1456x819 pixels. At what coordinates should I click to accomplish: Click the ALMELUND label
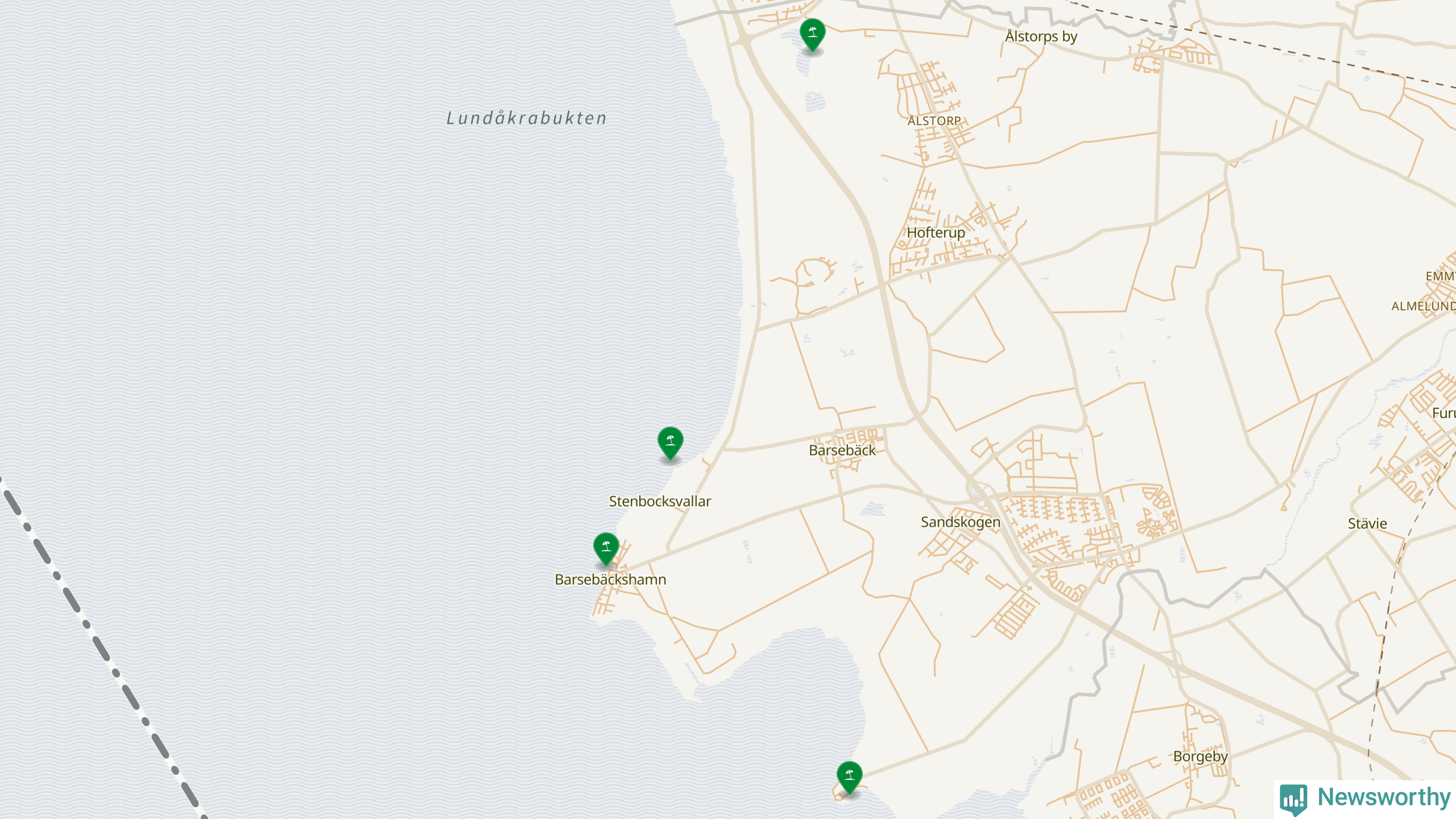pyautogui.click(x=1423, y=307)
